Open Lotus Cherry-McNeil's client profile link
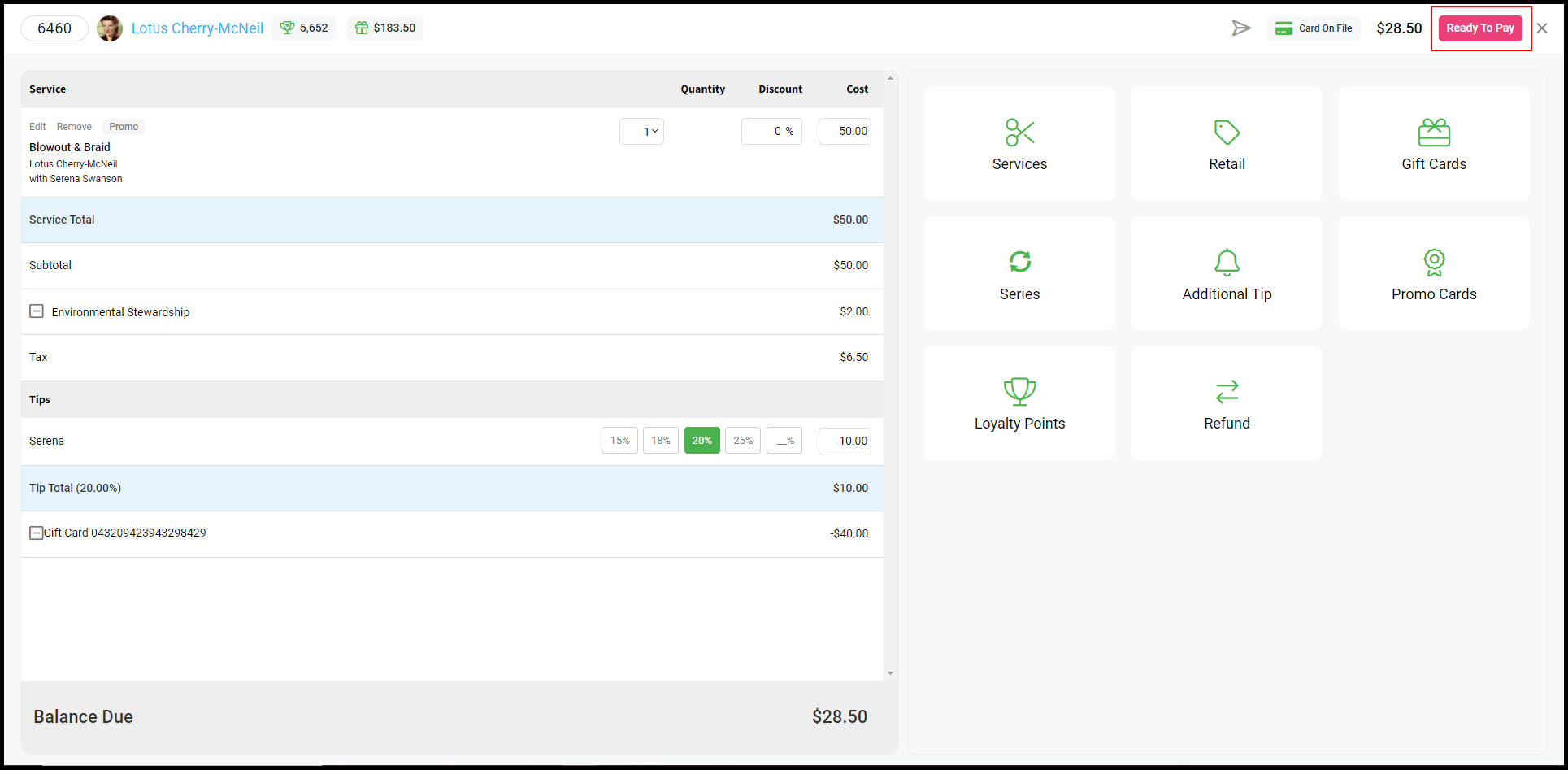 pyautogui.click(x=198, y=28)
